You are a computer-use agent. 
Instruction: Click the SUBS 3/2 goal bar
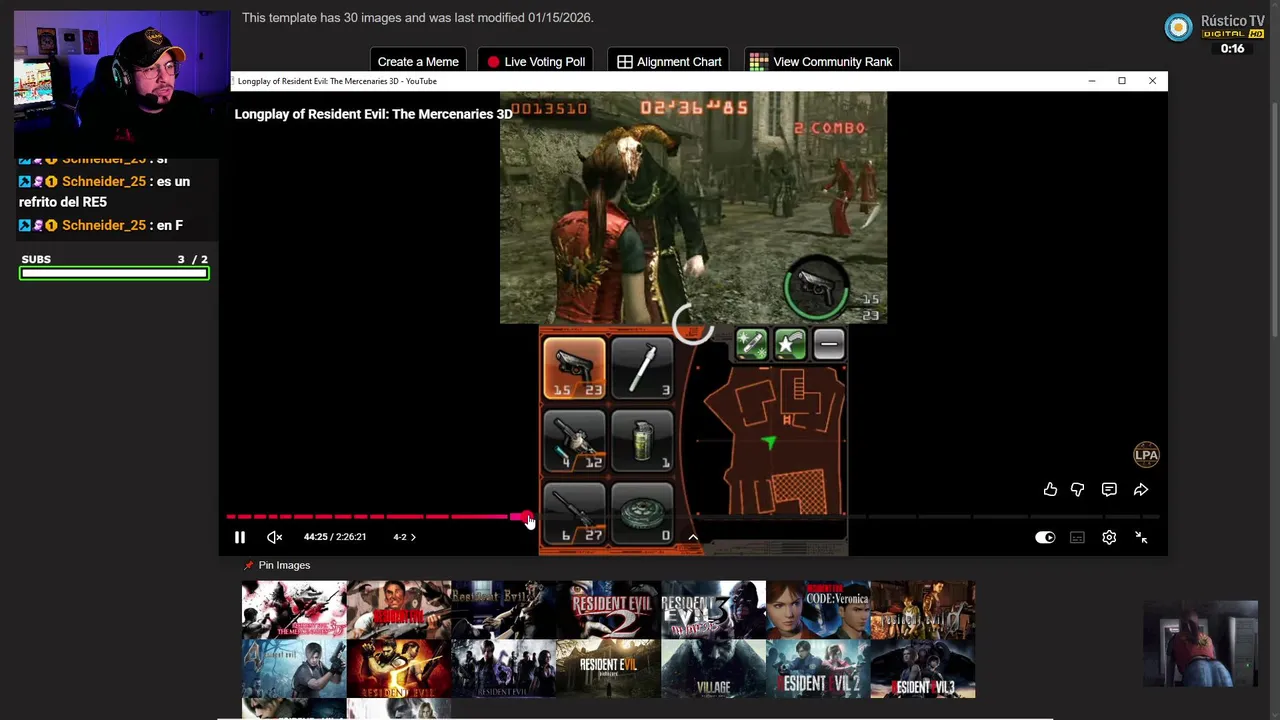[x=114, y=272]
